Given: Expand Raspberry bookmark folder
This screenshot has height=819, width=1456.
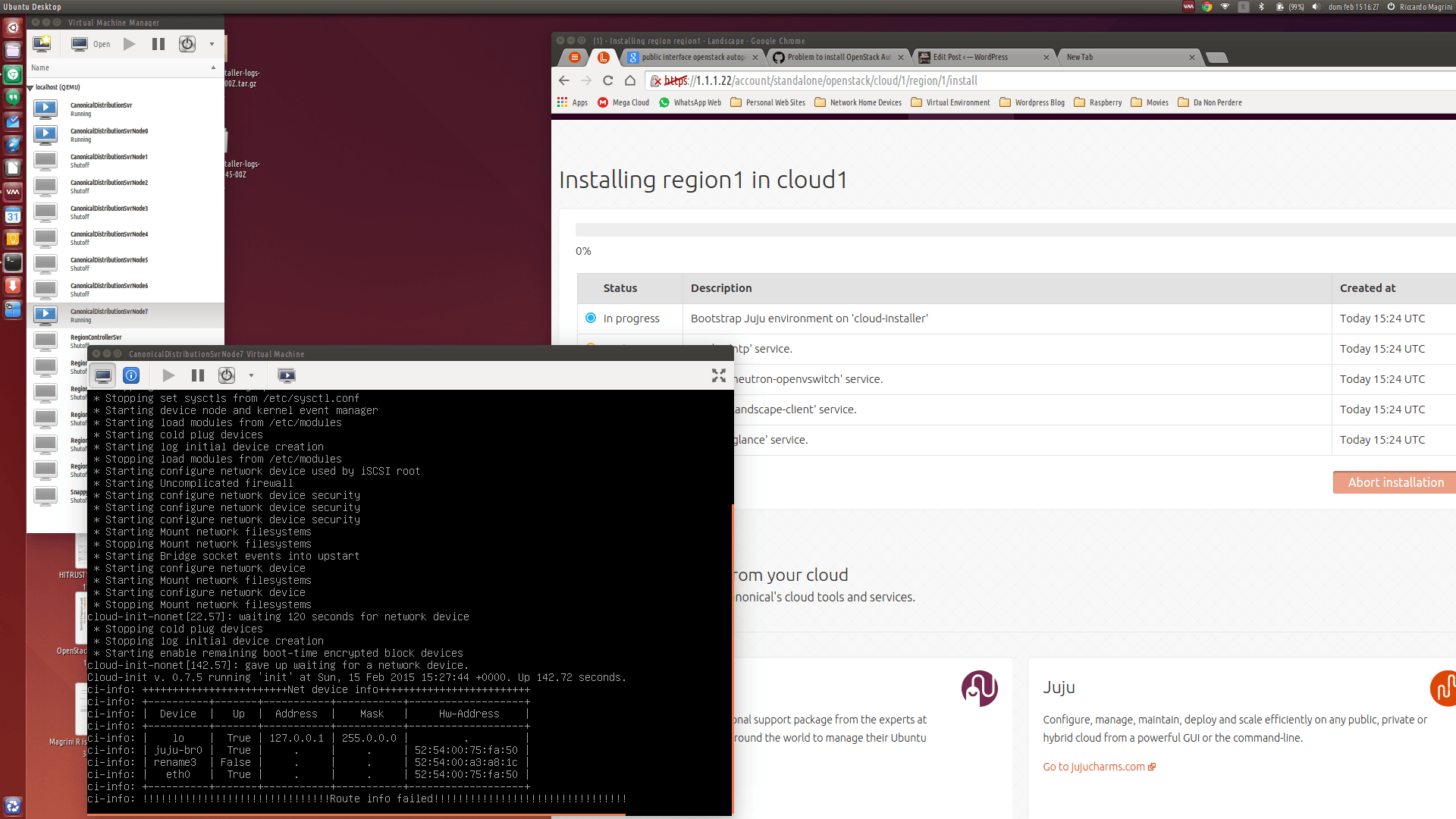Looking at the screenshot, I should [1097, 102].
